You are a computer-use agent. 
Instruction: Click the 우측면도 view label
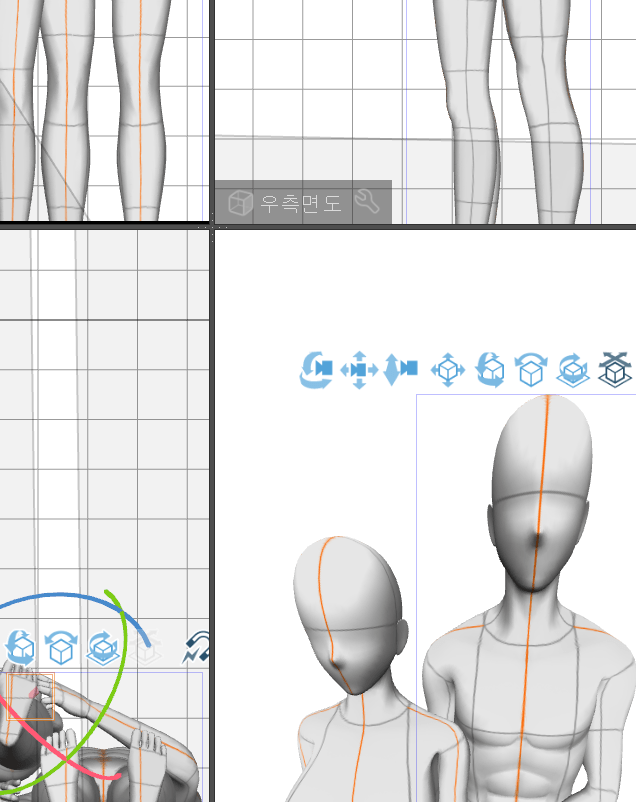click(x=300, y=204)
